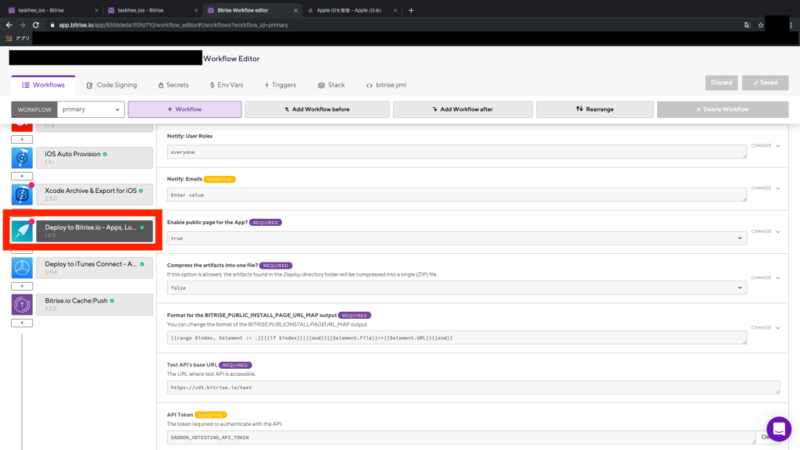This screenshot has height=450, width=800.
Task: Select the Deploy to Bitrise.io step
Action: (94, 231)
